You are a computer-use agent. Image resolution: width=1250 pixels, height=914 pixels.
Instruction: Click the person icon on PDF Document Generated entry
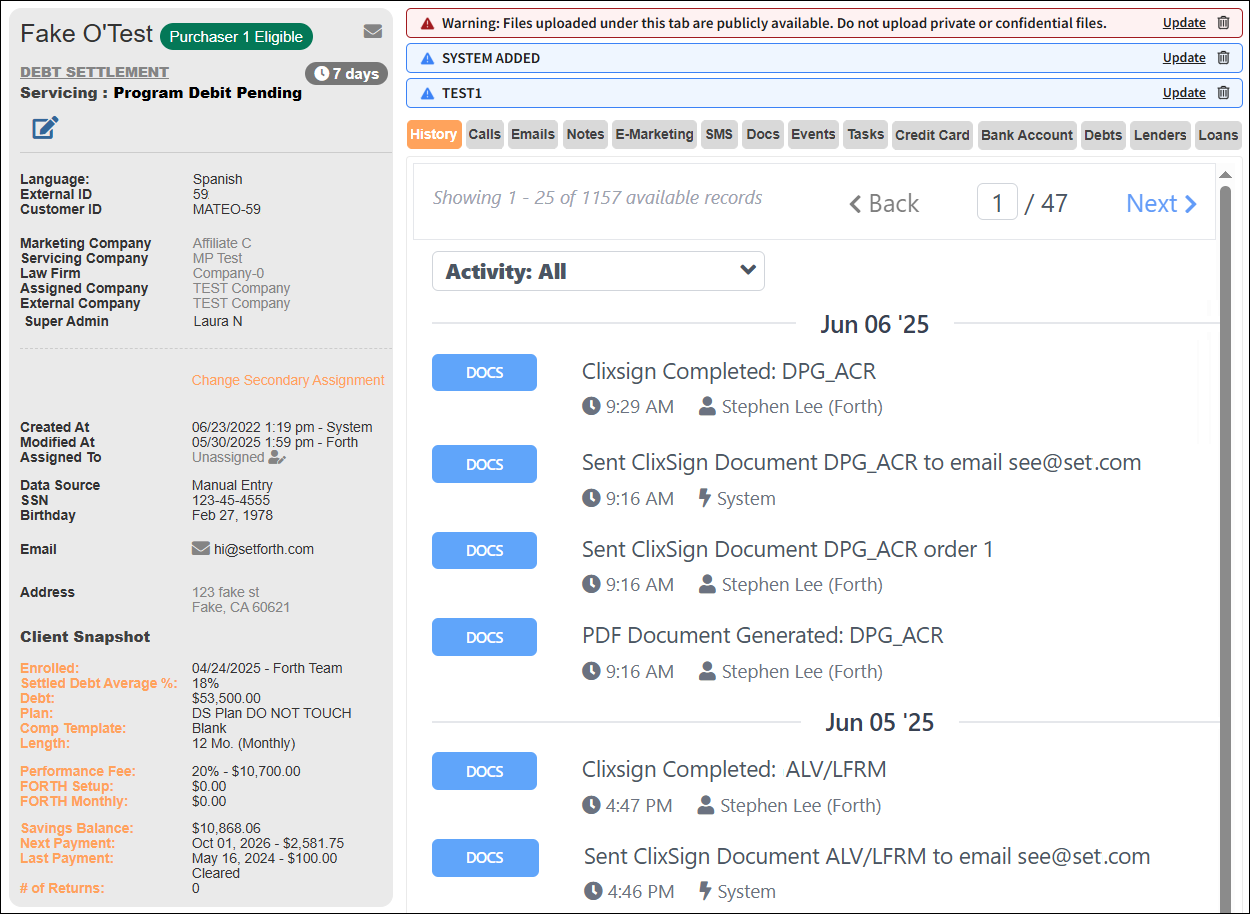click(708, 671)
